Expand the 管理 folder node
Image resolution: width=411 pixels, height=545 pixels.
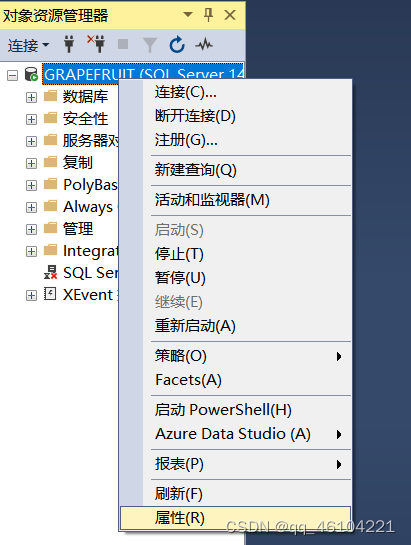click(x=31, y=229)
